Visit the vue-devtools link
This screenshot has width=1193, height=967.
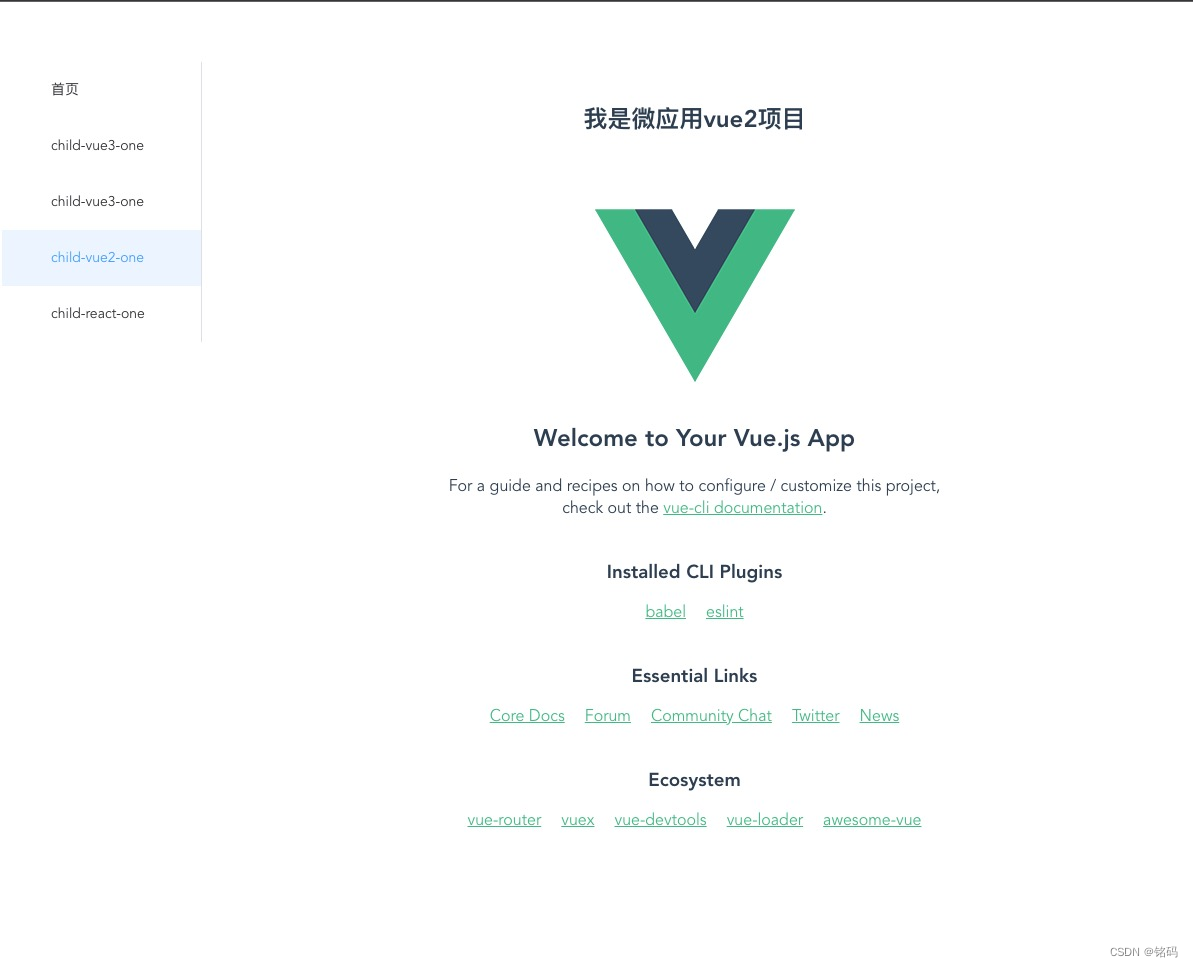tap(660, 820)
